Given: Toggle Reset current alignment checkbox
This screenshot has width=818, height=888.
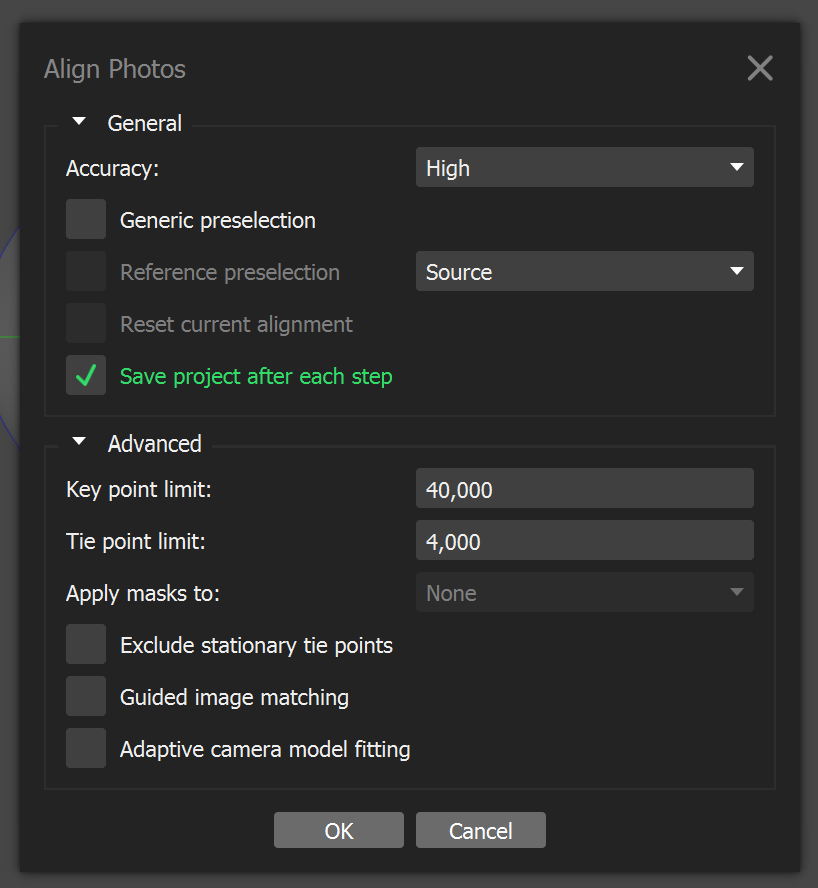Looking at the screenshot, I should coord(86,323).
